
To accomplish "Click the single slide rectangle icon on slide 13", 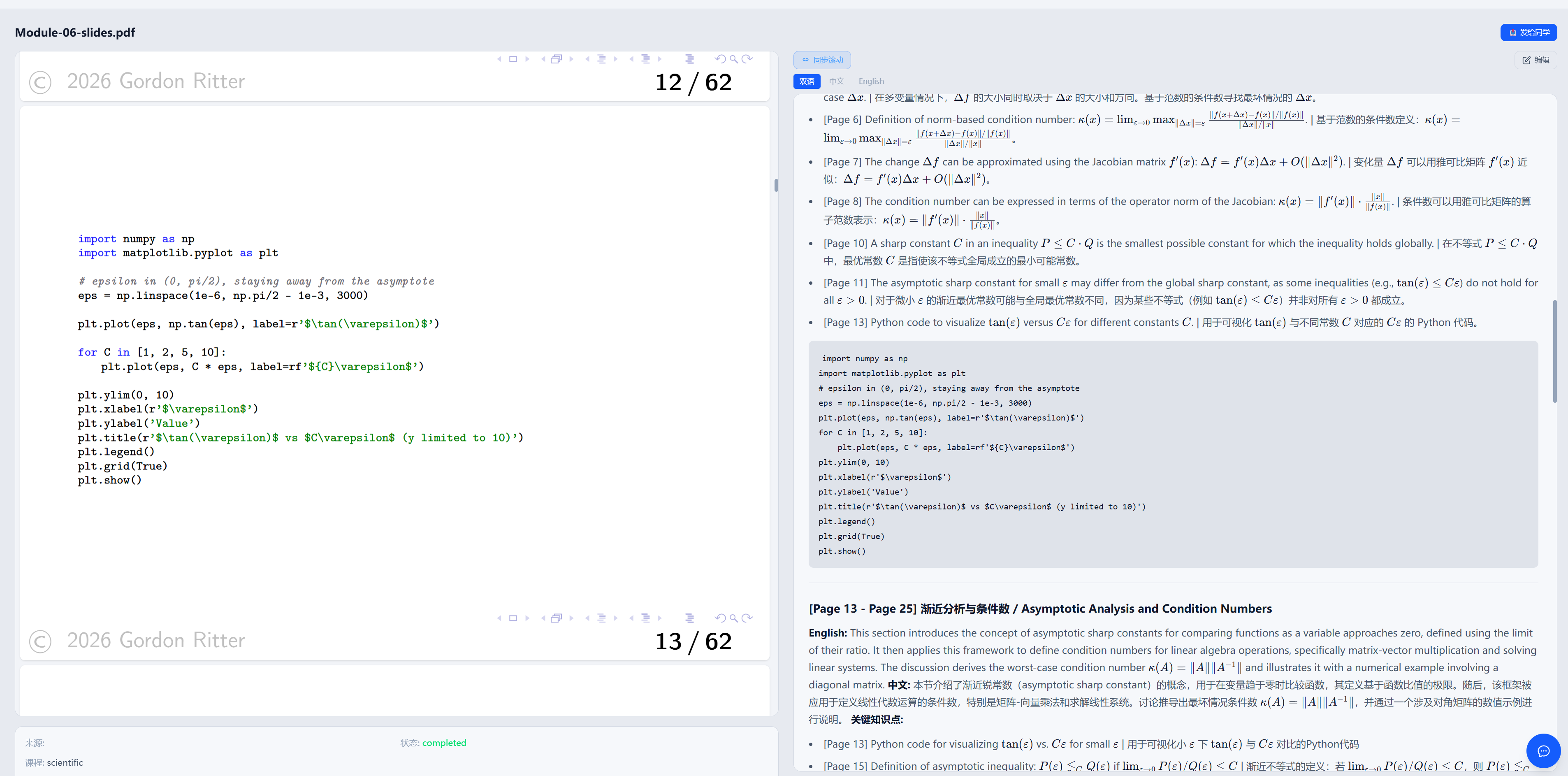I will pyautogui.click(x=513, y=618).
